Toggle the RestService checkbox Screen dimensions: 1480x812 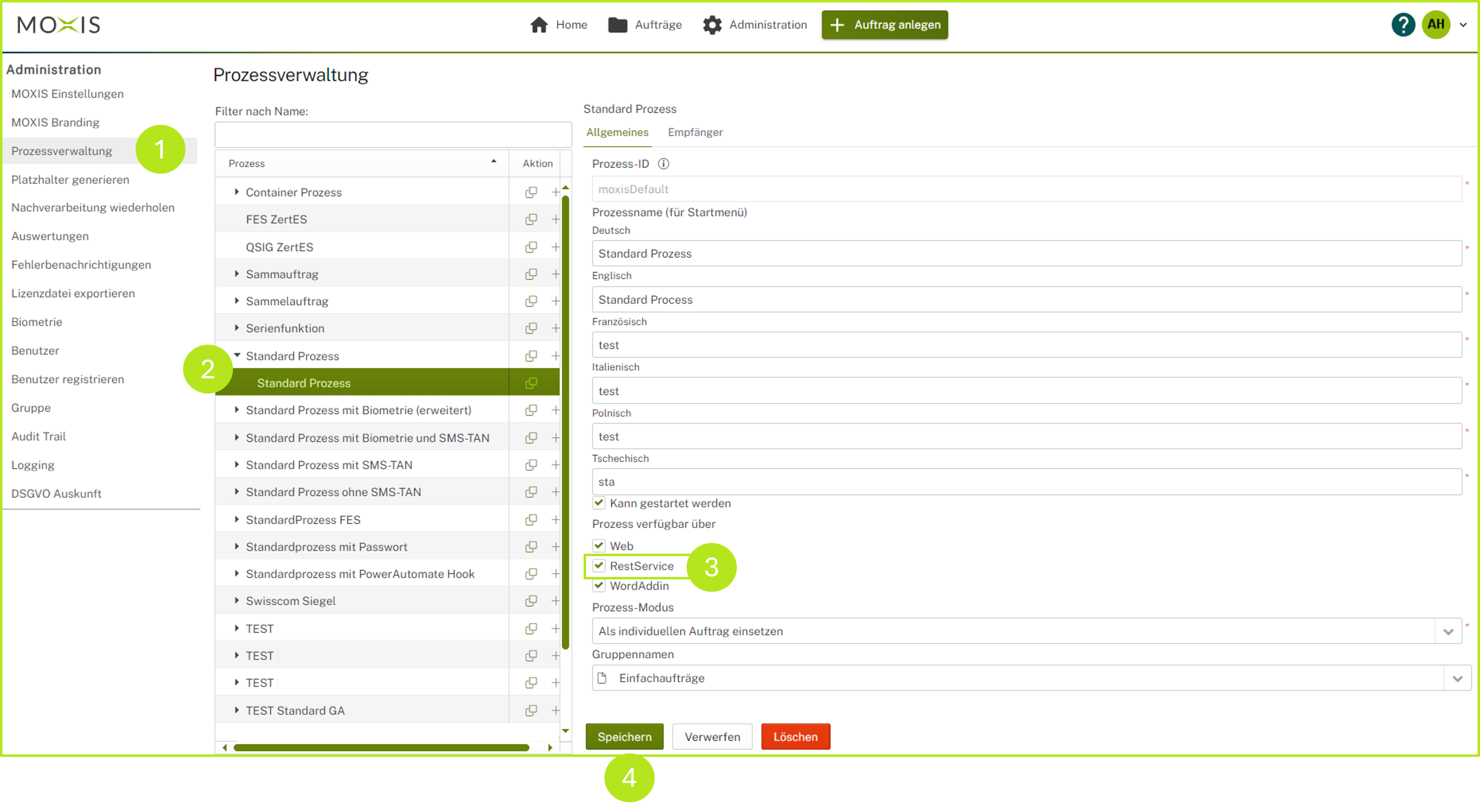coord(599,565)
